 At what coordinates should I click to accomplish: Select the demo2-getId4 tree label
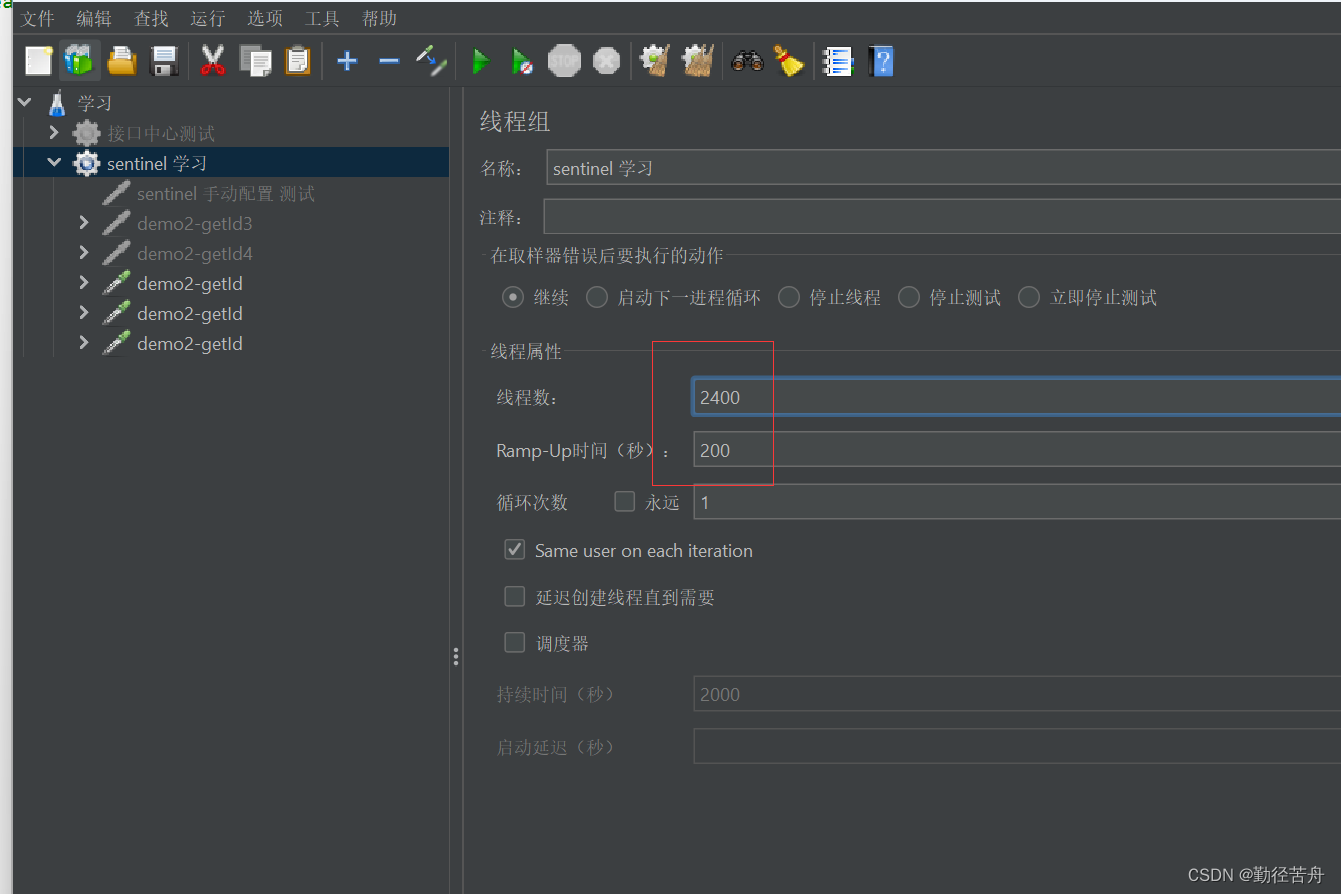click(x=195, y=253)
